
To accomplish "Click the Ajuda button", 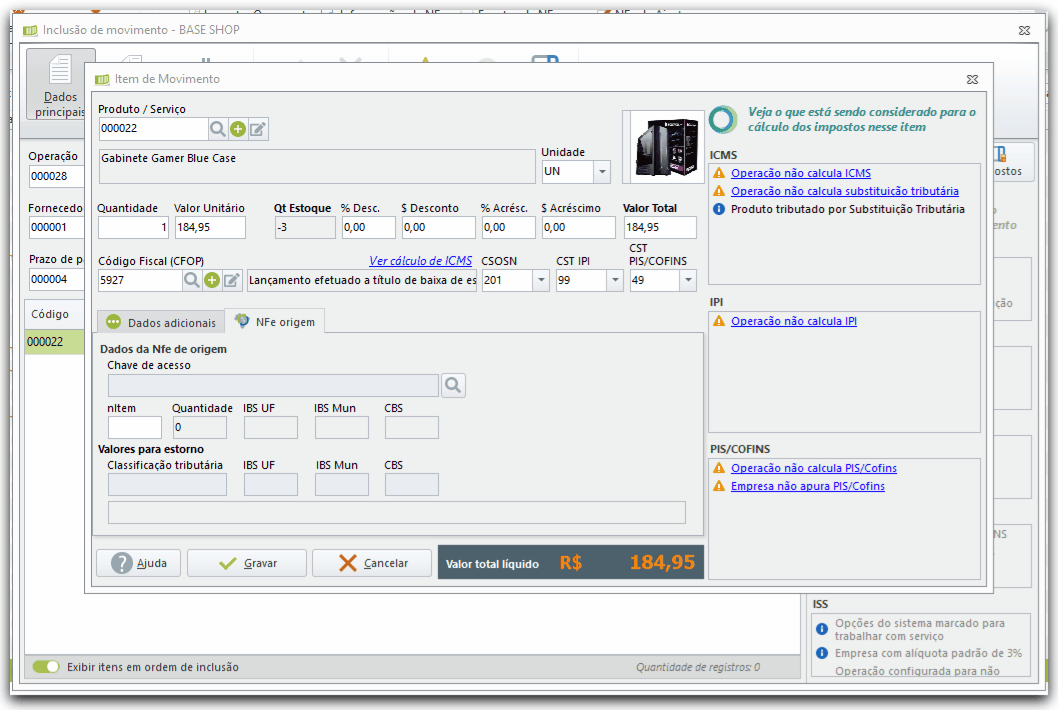I will coord(139,563).
